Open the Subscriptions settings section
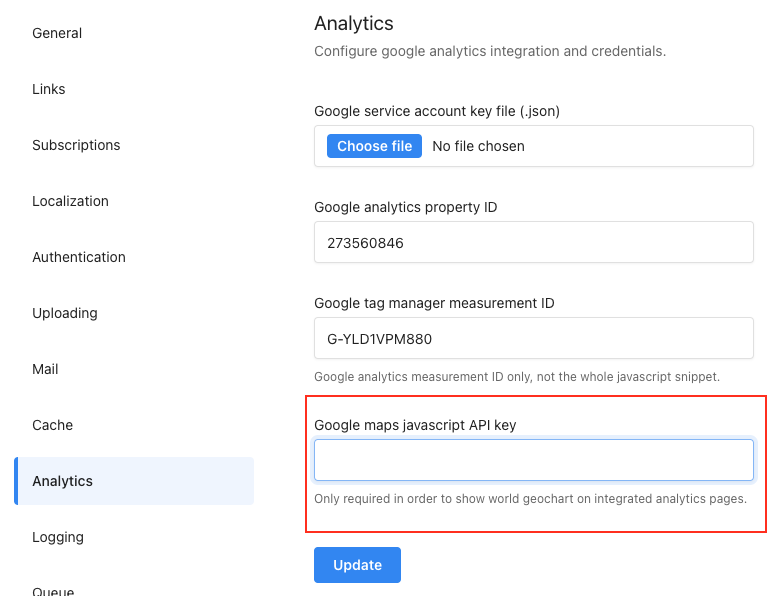The image size is (778, 596). (76, 145)
